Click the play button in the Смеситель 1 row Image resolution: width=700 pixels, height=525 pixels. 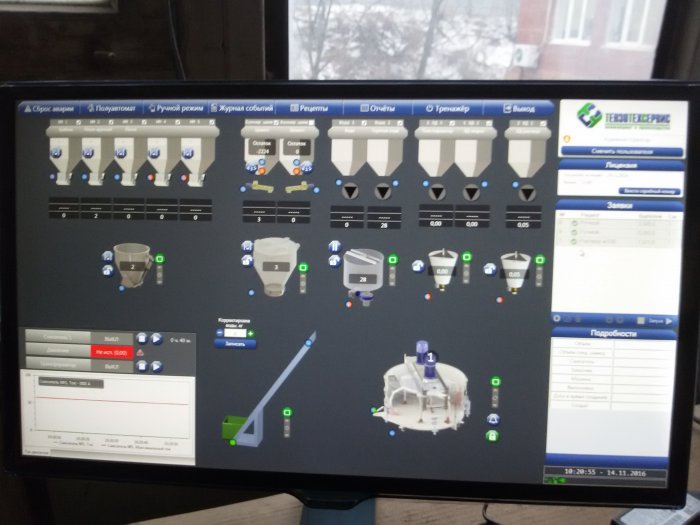pos(156,338)
